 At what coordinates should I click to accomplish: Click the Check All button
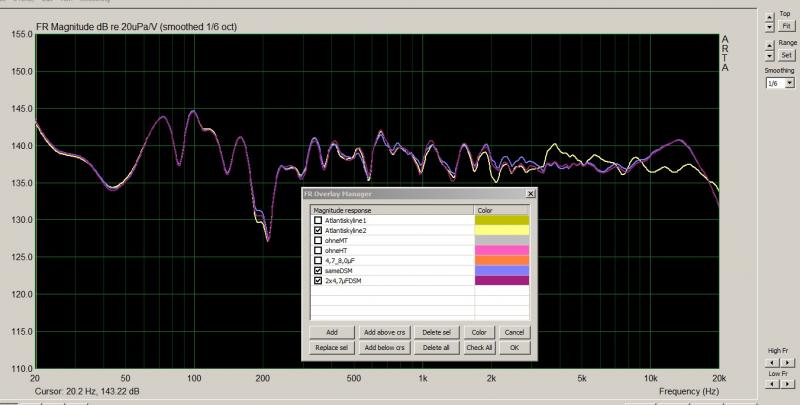click(x=479, y=347)
